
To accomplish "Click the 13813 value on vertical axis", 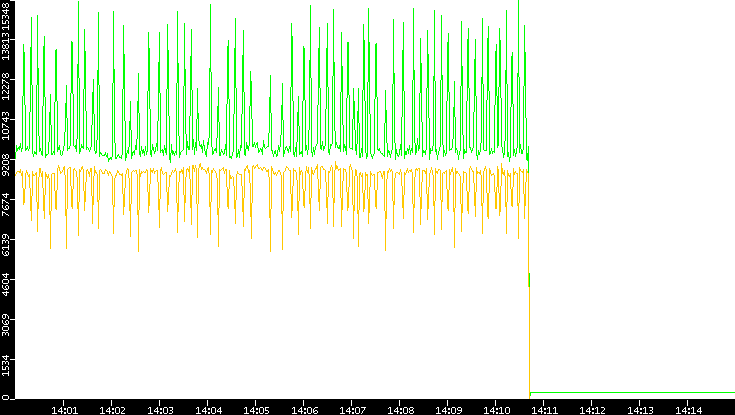I will 6,47.
